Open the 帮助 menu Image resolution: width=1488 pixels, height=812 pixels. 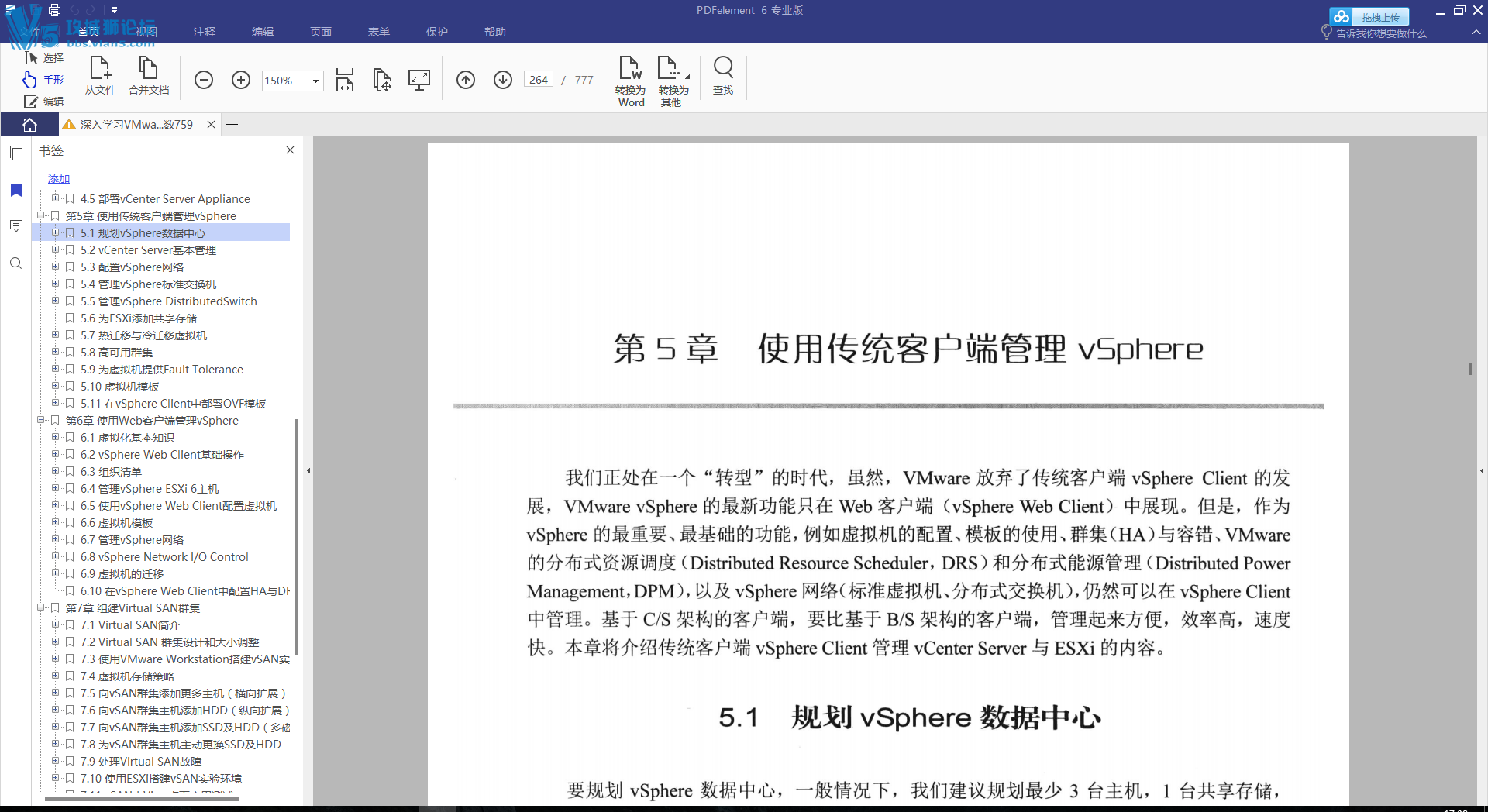coord(494,32)
